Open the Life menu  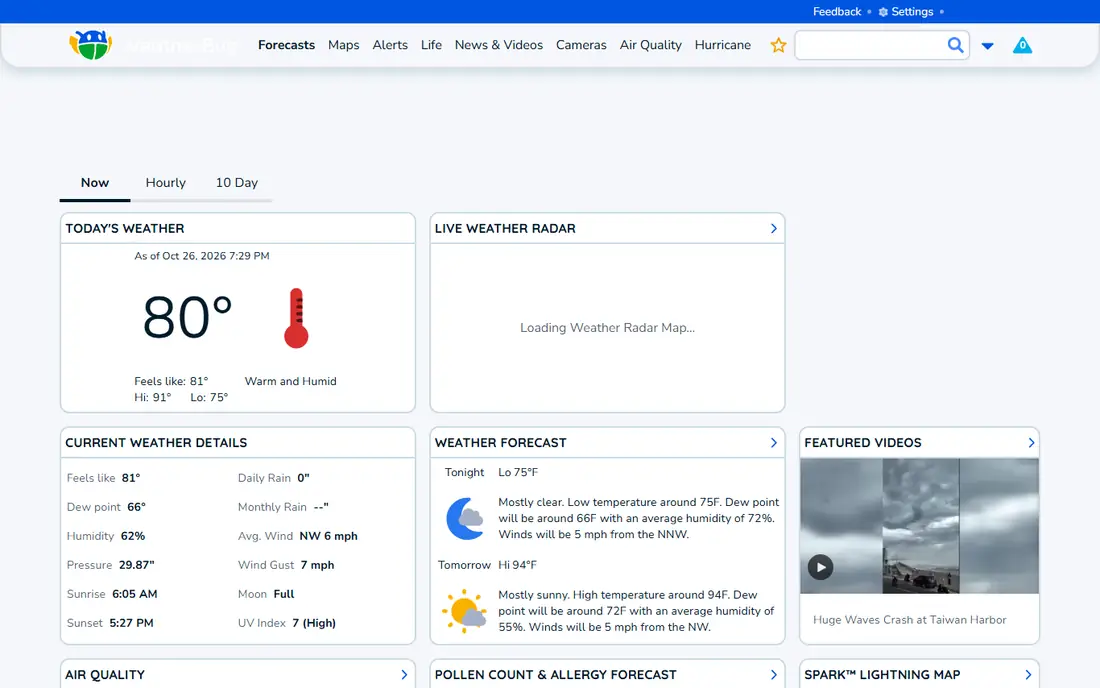431,45
